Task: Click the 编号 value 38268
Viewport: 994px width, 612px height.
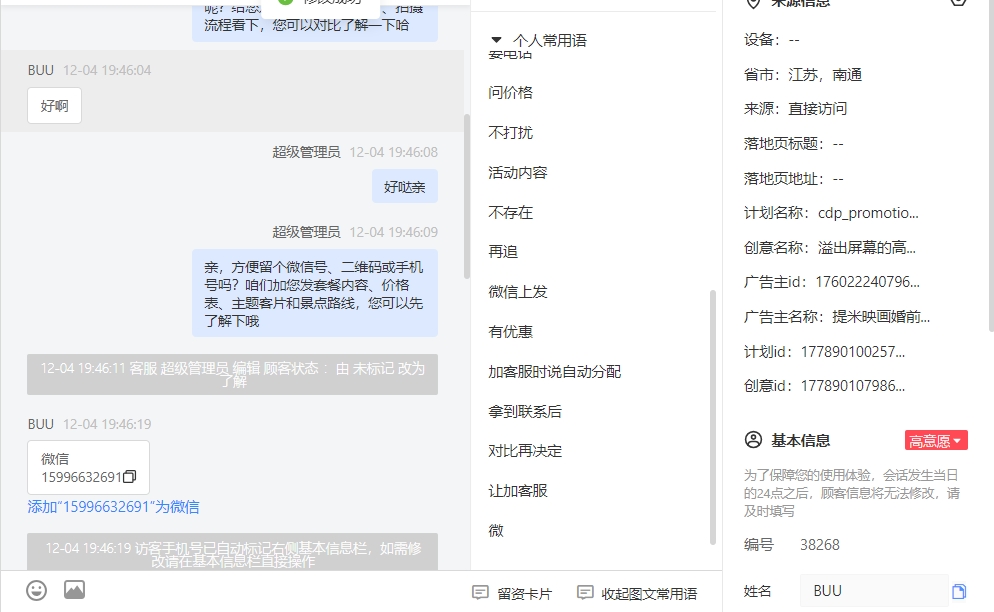Action: click(x=820, y=545)
